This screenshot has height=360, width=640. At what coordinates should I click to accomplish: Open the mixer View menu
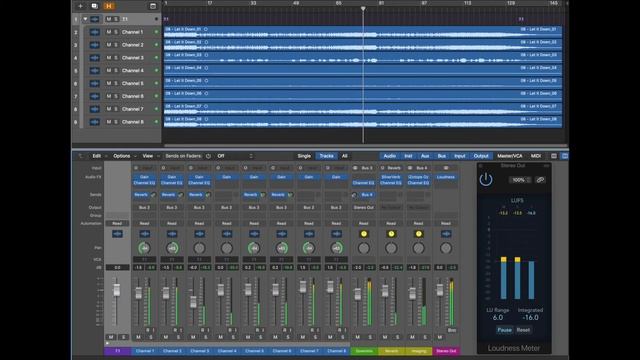pos(147,156)
